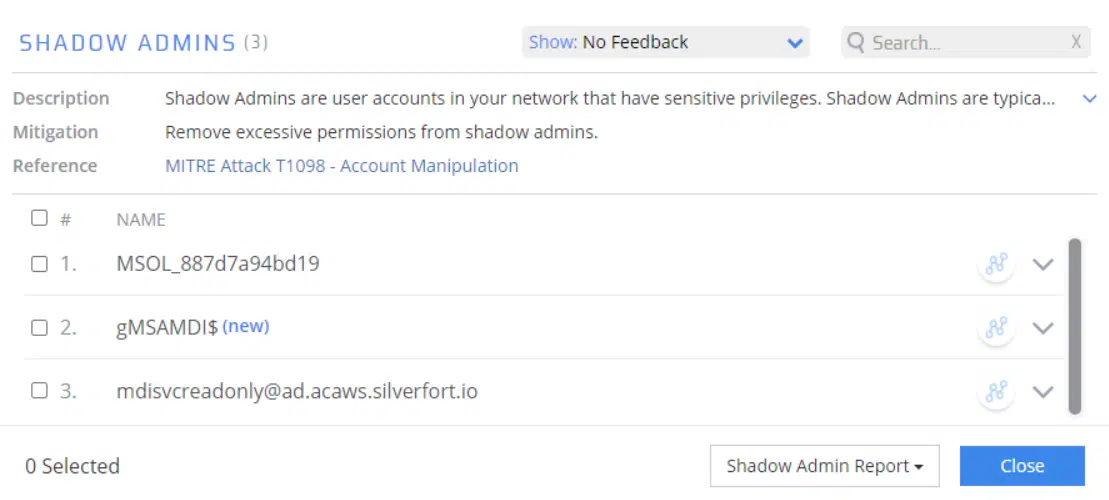Screen dimensions: 1109x500
Task: Toggle the select-all checkbox in header
Action: pos(39,218)
